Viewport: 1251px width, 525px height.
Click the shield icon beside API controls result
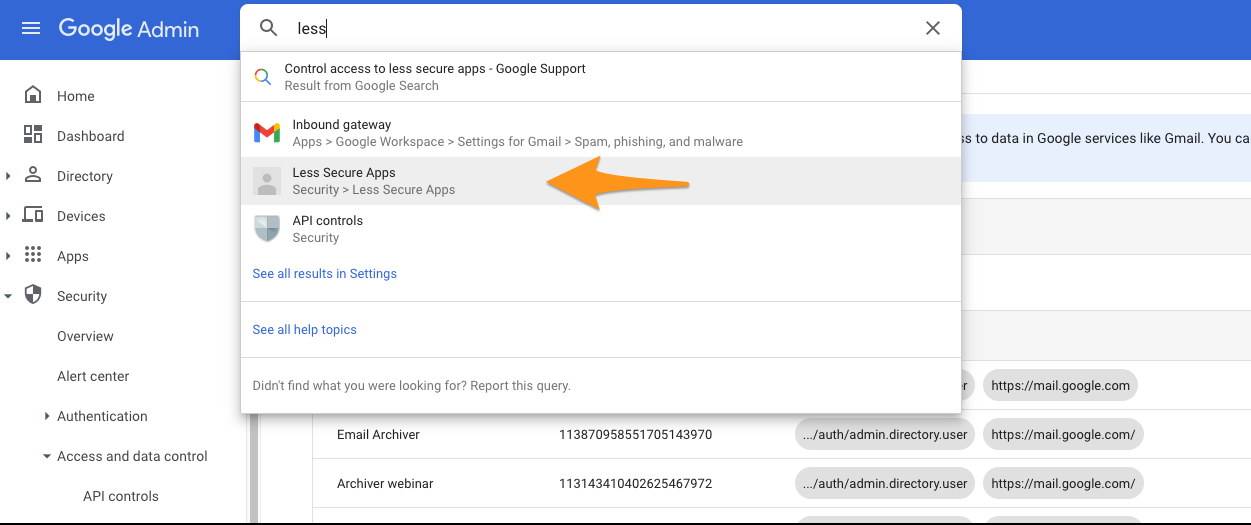tap(266, 229)
